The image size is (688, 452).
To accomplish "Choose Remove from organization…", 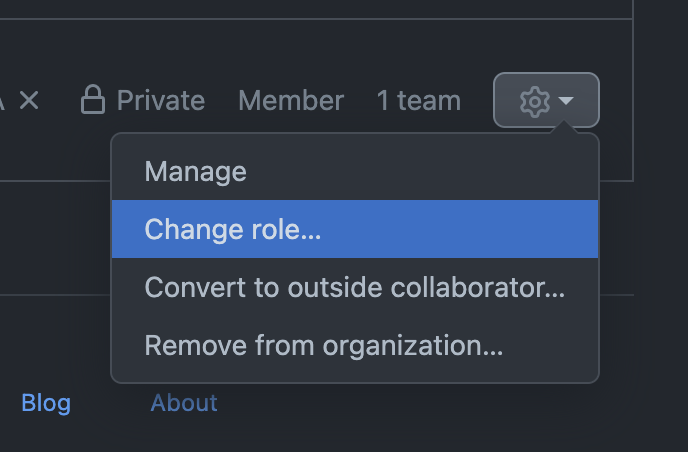I will pos(355,345).
